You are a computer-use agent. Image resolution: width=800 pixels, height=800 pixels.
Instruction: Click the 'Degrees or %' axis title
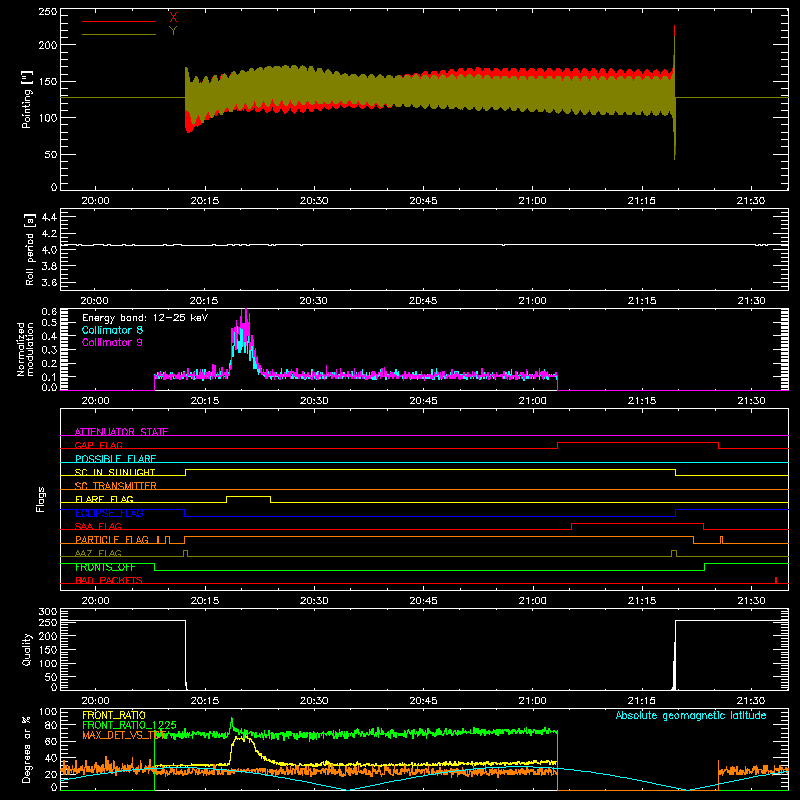click(x=27, y=749)
